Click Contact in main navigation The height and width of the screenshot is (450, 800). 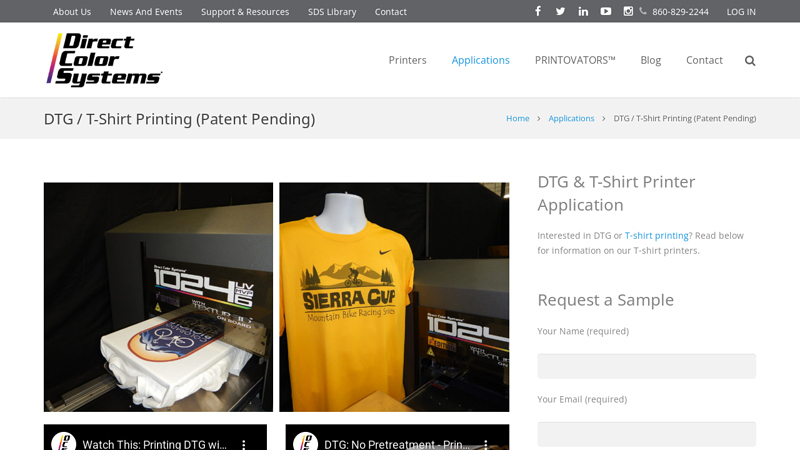(704, 60)
